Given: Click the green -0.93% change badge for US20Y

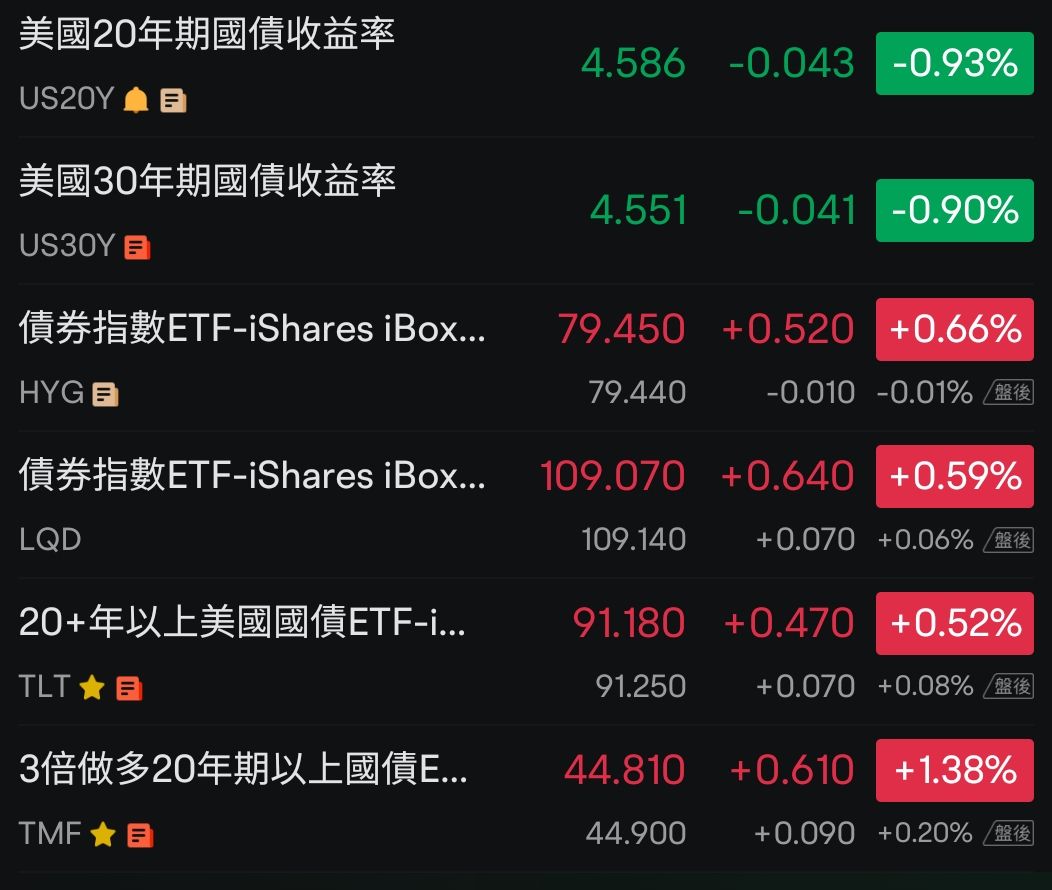Looking at the screenshot, I should 954,63.
